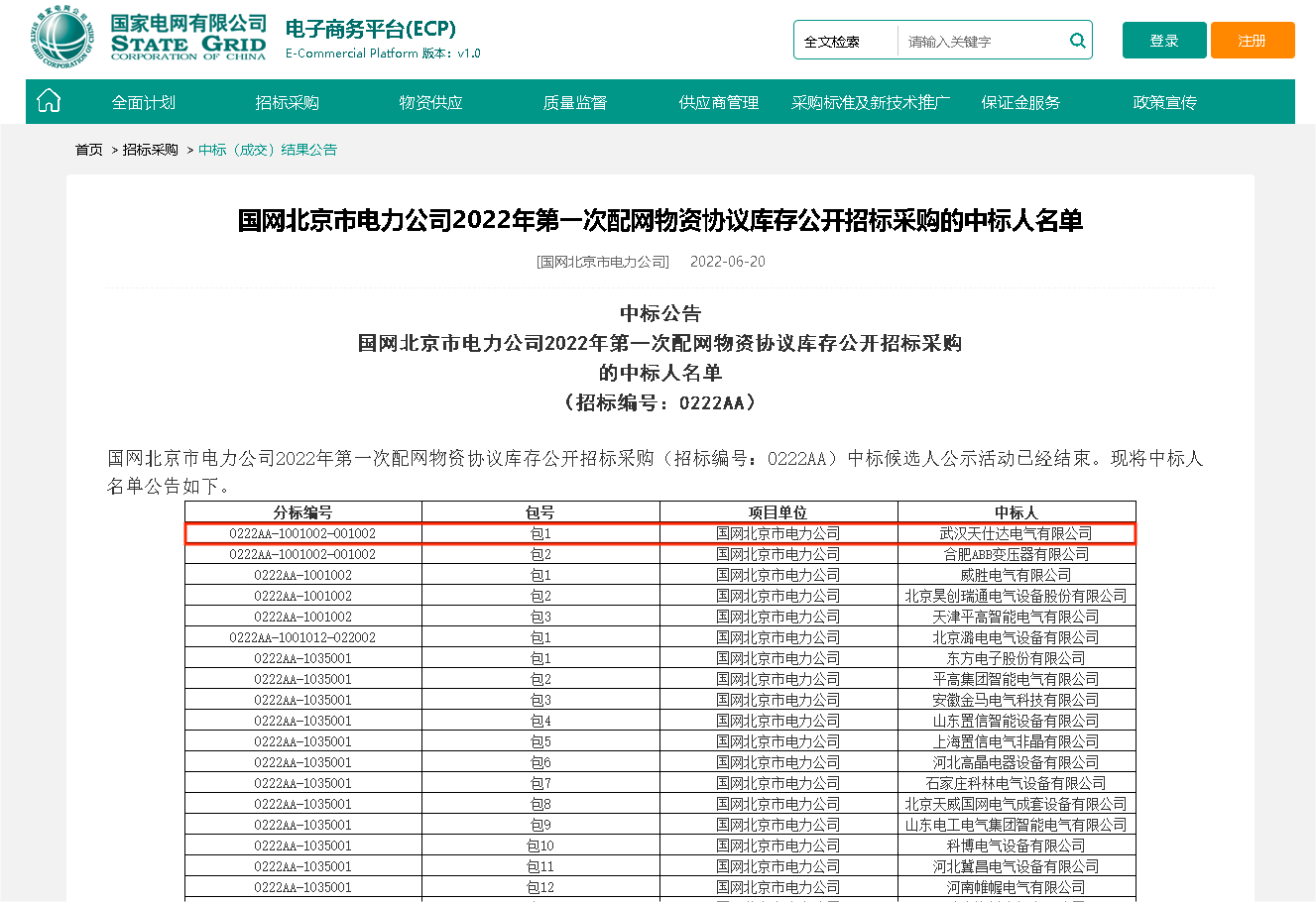Viewport: 1316px width, 902px height.
Task: Select cell 北京天威国网电气成套设备有限公司
Action: click(1017, 804)
